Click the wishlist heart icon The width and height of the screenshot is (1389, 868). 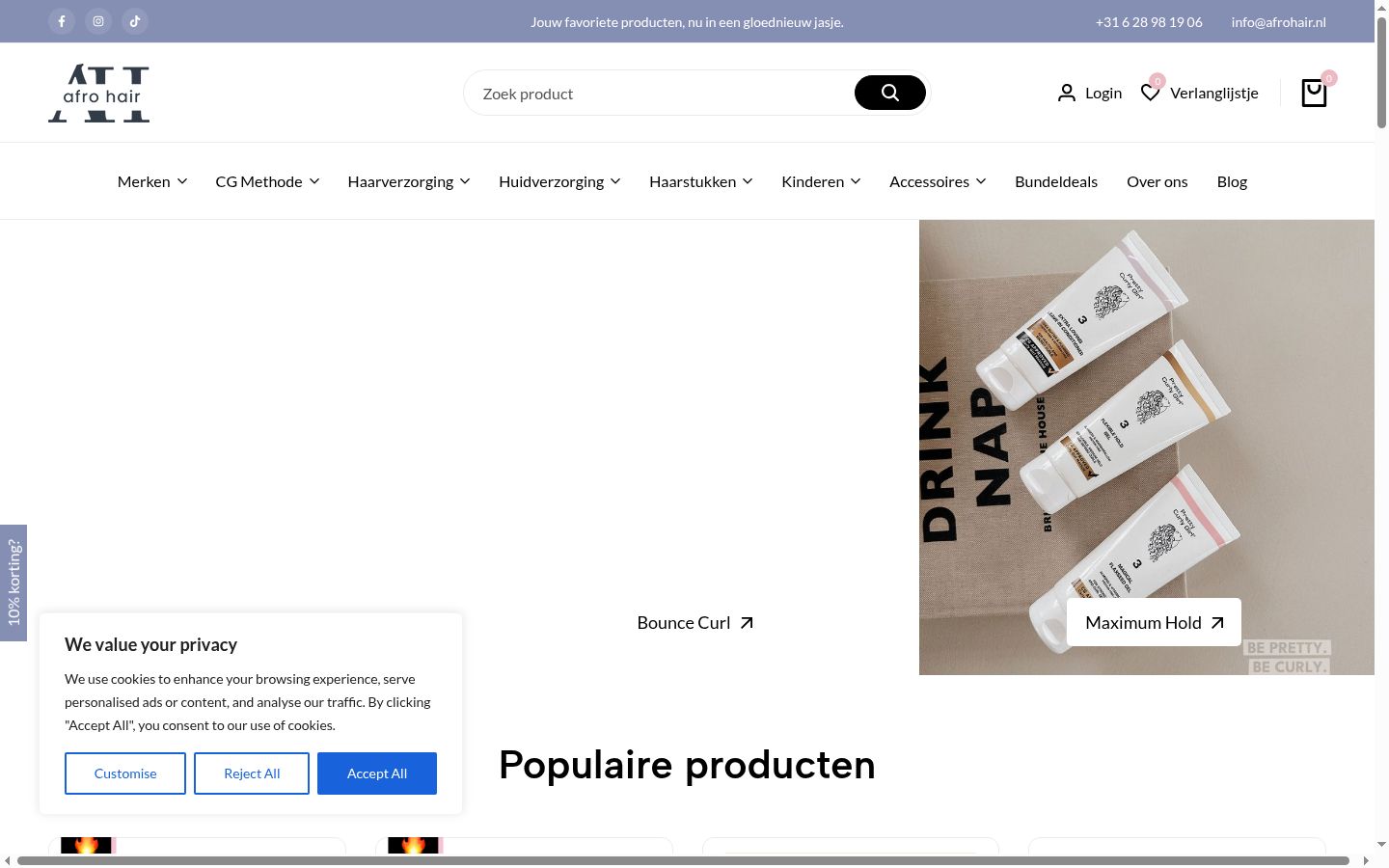(1150, 93)
